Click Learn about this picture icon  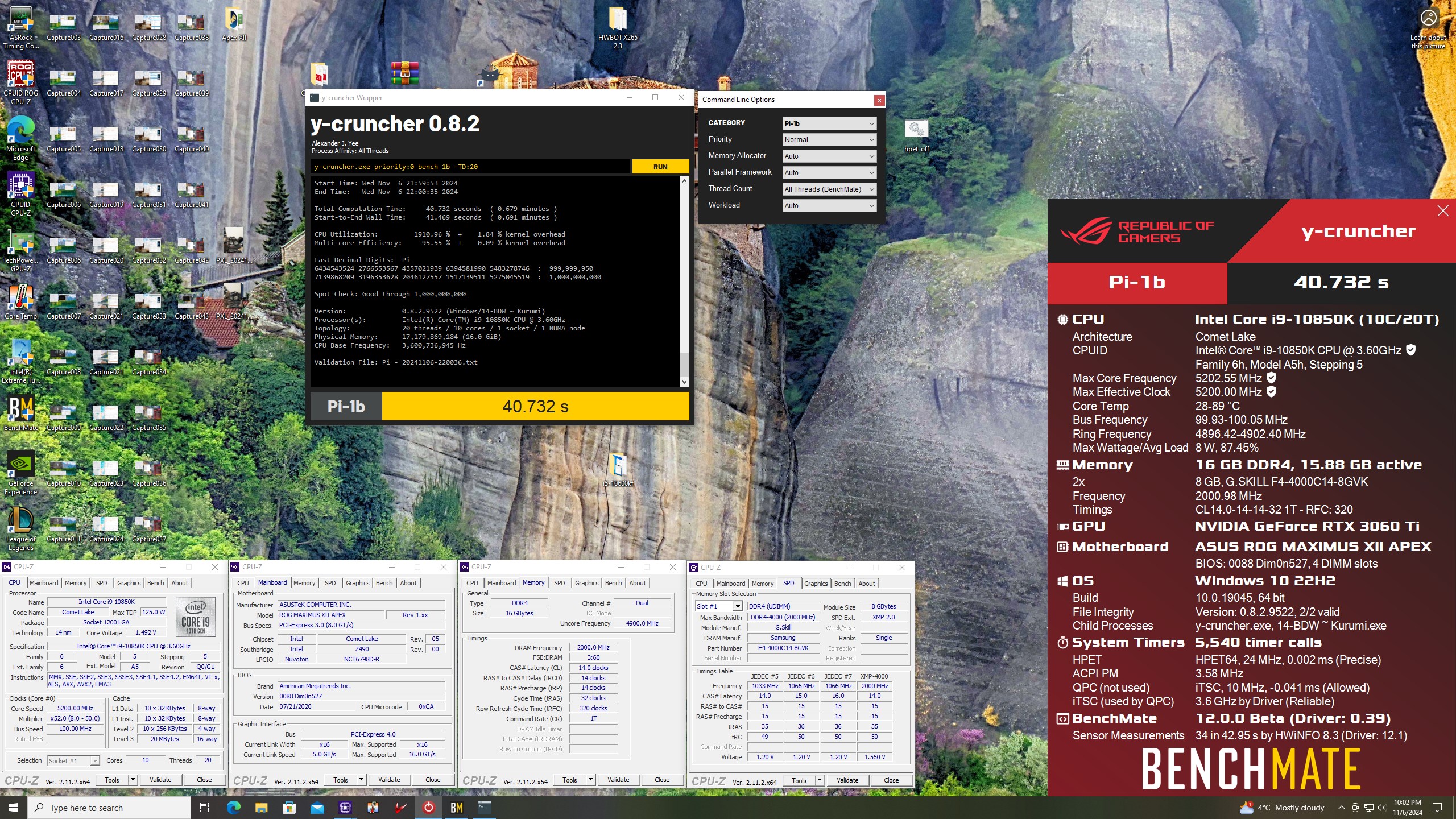tap(1428, 28)
